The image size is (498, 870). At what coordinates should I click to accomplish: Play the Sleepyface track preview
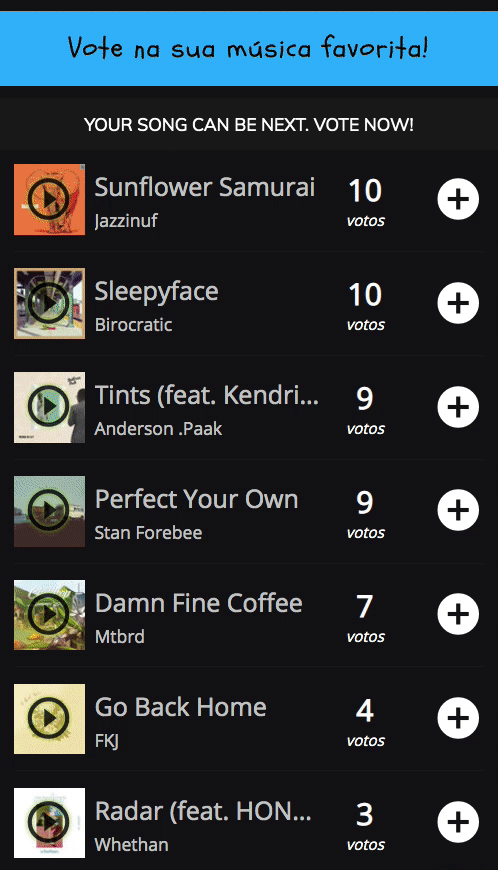tap(49, 303)
